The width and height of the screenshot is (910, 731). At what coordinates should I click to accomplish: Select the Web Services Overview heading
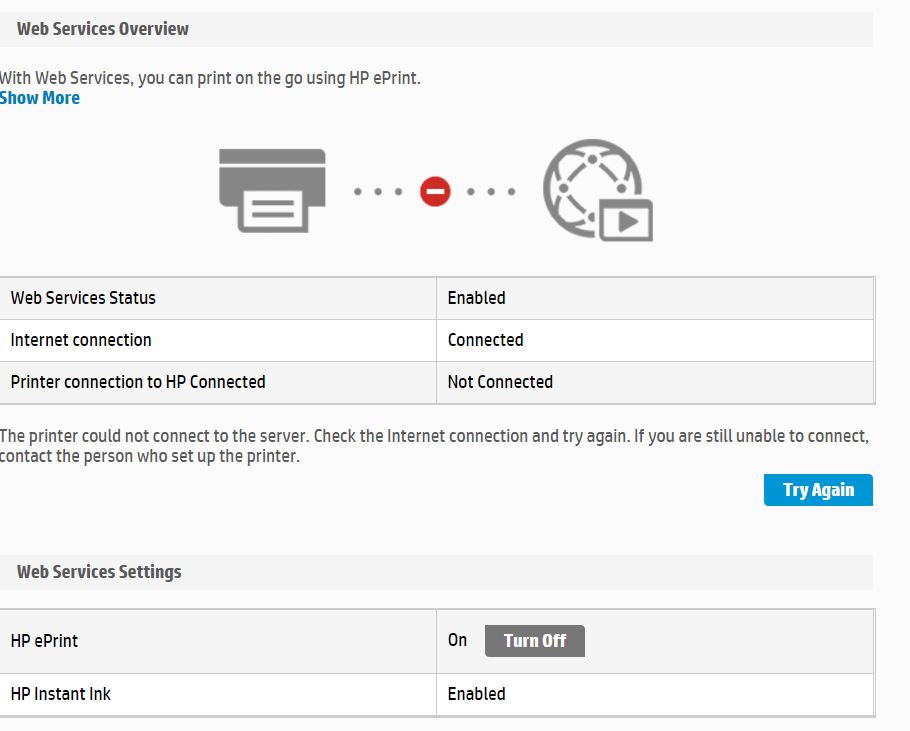click(x=102, y=29)
